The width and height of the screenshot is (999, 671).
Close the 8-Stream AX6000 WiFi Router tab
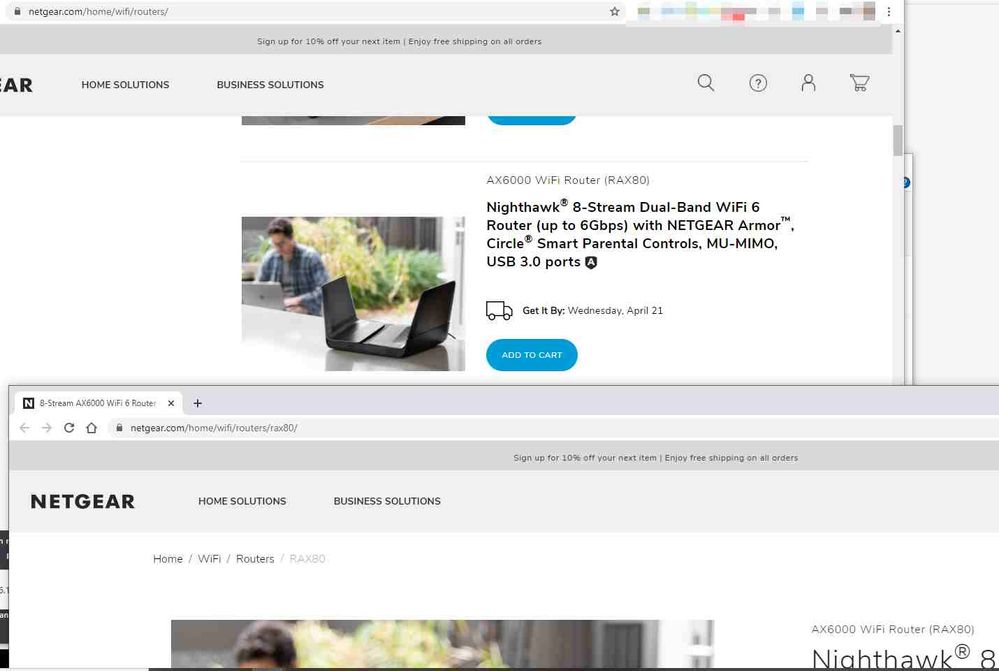click(x=171, y=403)
